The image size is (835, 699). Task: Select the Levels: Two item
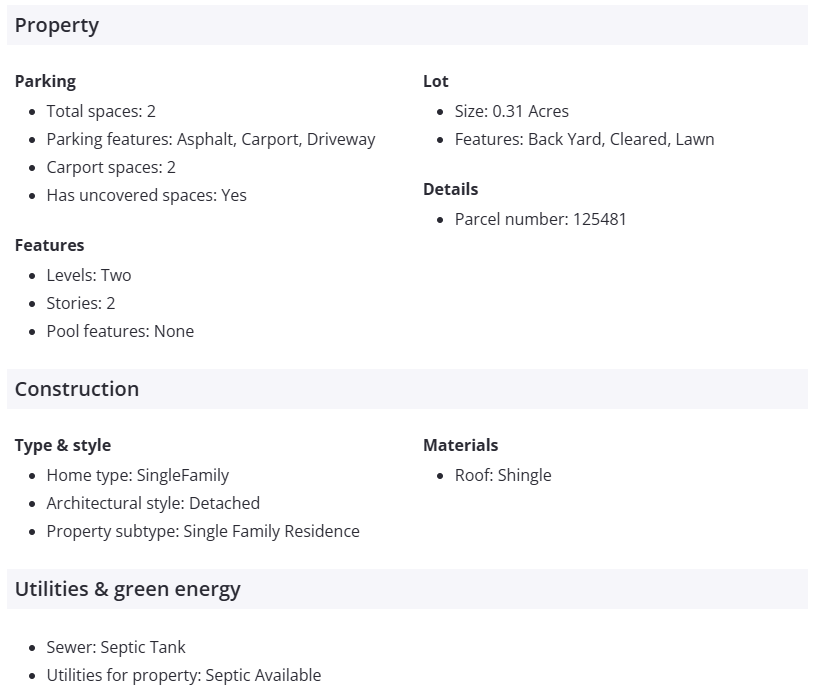coord(89,275)
